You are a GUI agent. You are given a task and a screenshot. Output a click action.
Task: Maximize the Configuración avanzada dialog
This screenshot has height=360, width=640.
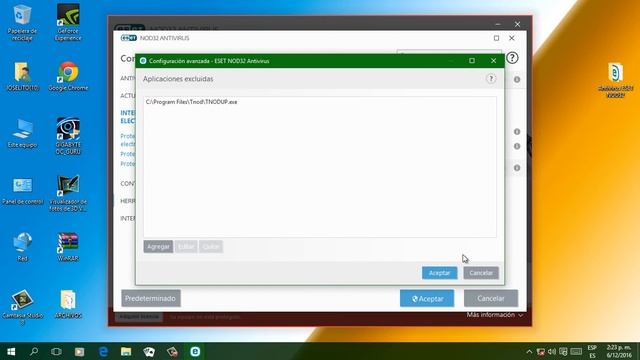click(x=472, y=61)
